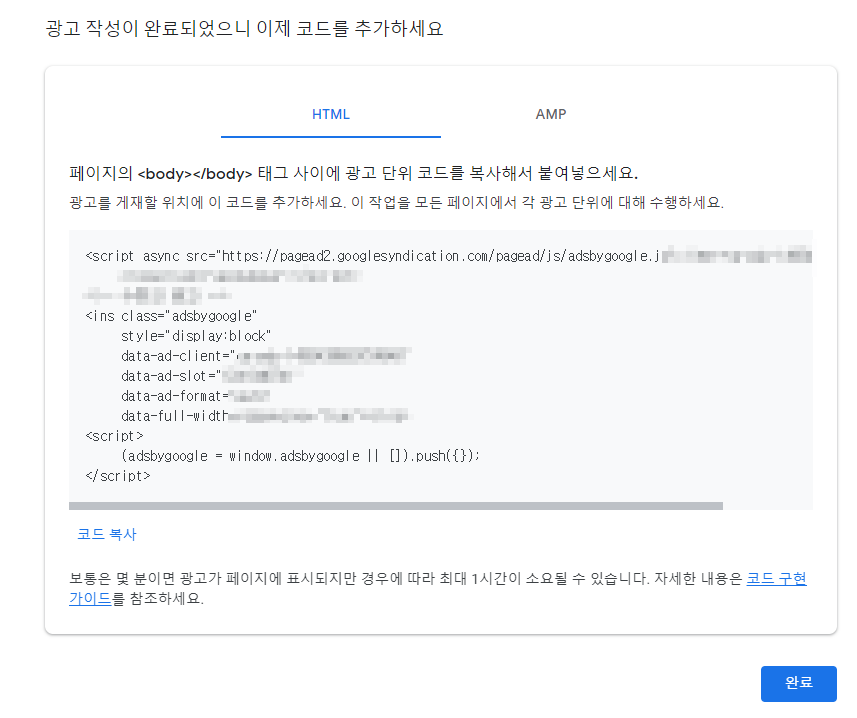Click the script async src code line
Image resolution: width=857 pixels, height=718 pixels.
tap(448, 256)
